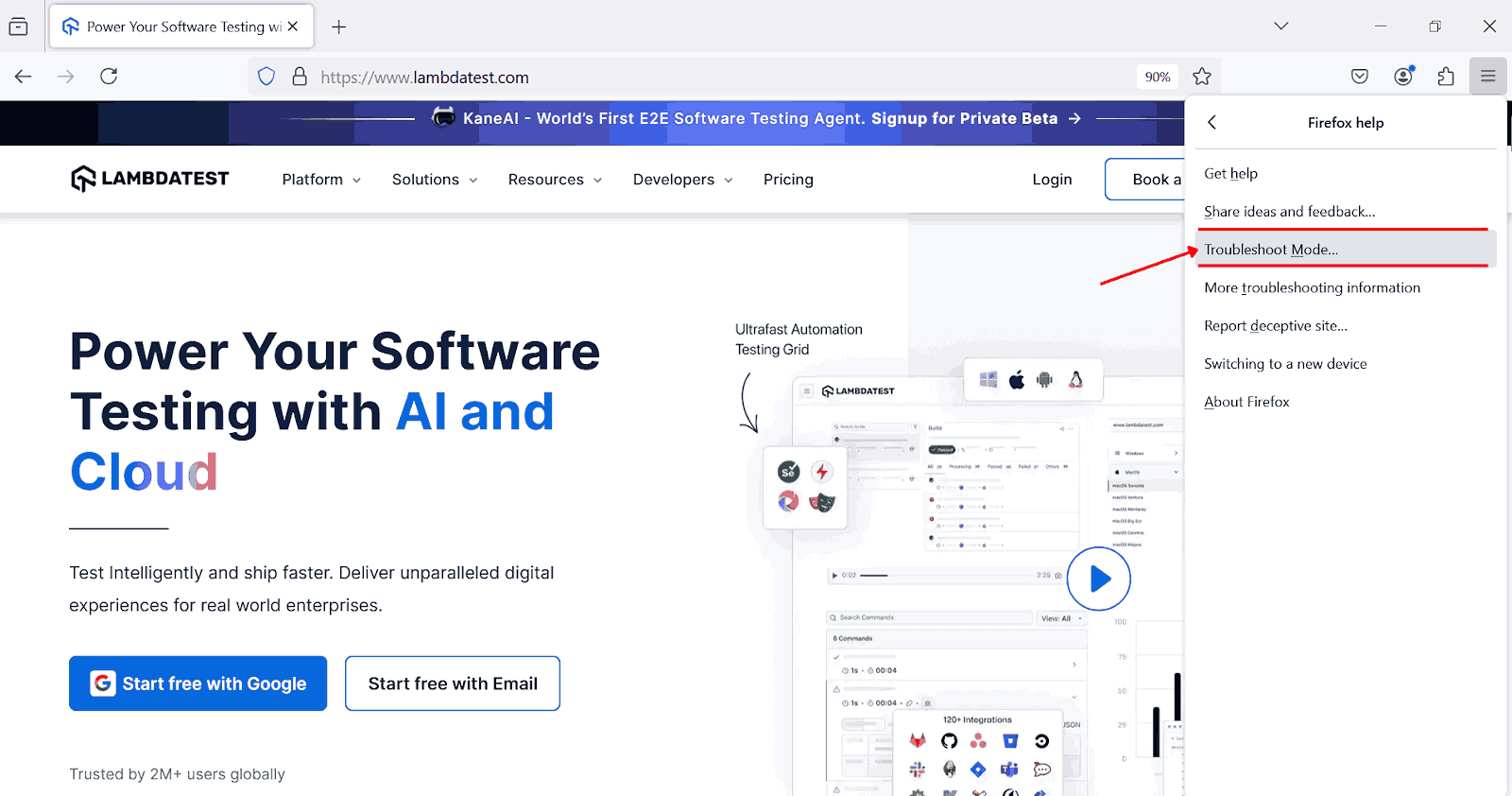This screenshot has width=1512, height=796.
Task: Open the Firefox View tab list icon
Action: [18, 26]
